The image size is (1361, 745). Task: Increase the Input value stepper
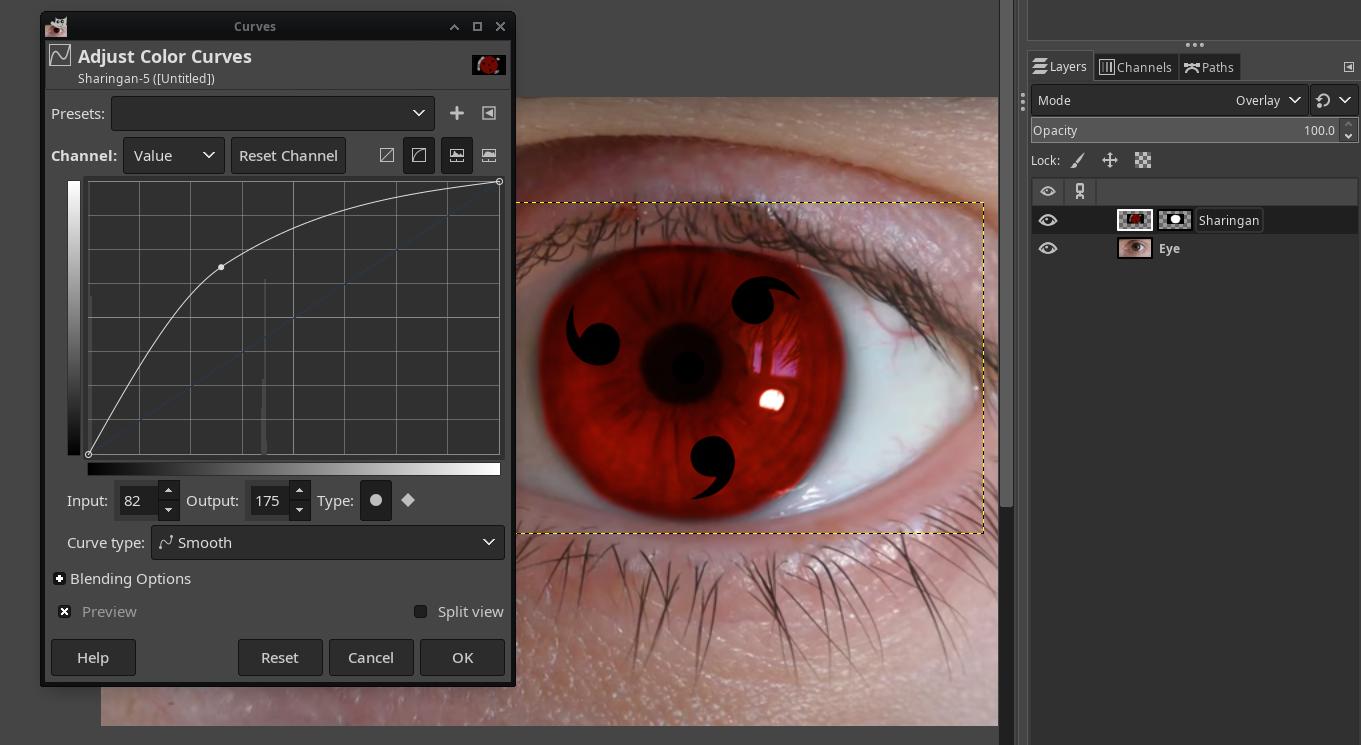pyautogui.click(x=168, y=491)
